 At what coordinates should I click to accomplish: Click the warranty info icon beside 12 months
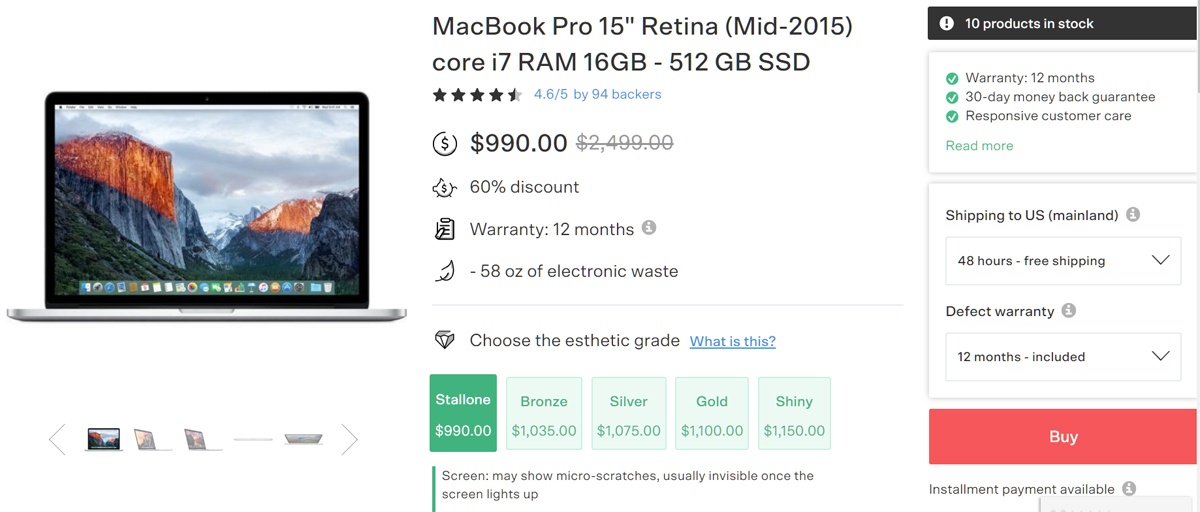[649, 228]
